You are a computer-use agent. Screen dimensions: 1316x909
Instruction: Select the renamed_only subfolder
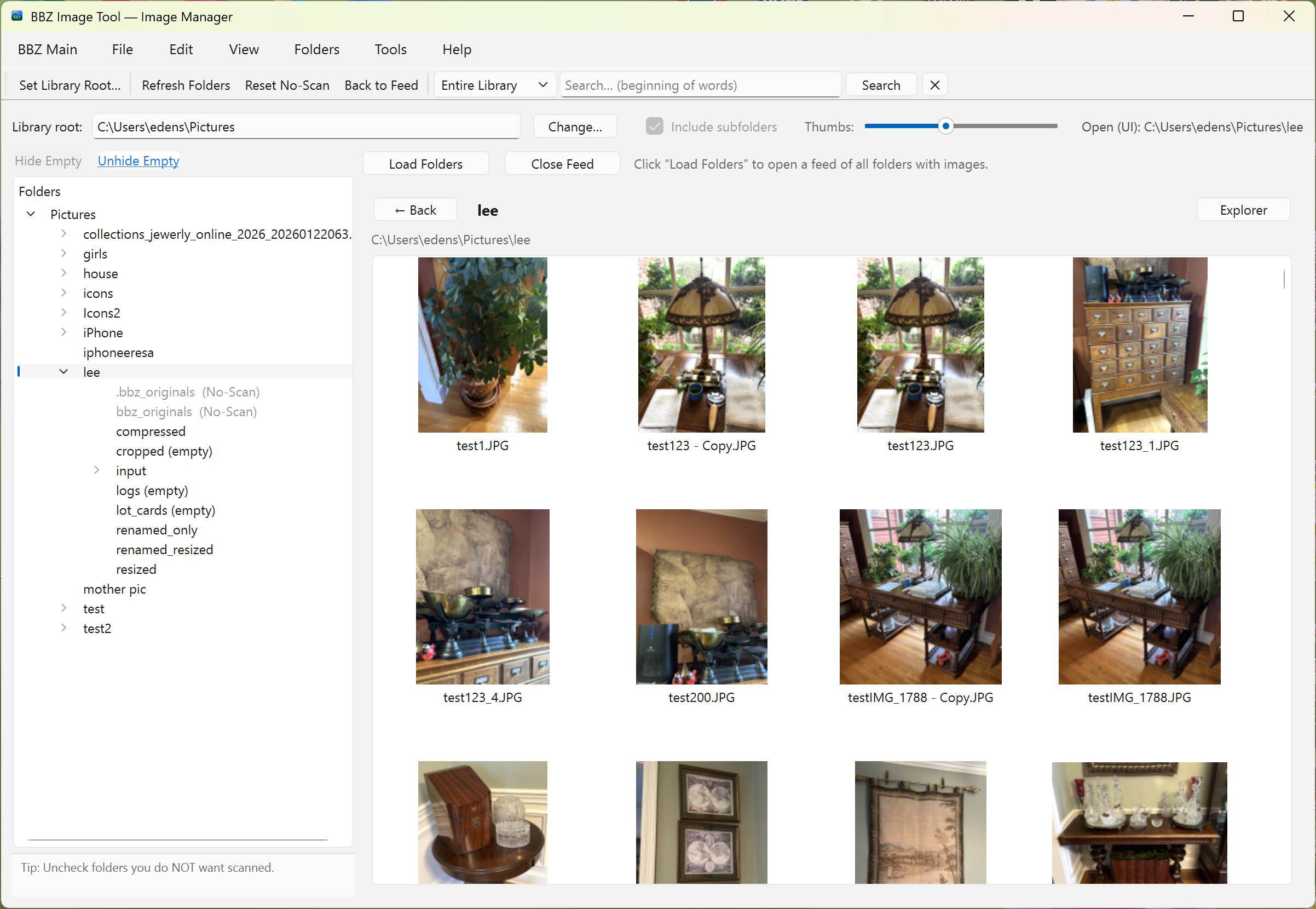tap(157, 530)
